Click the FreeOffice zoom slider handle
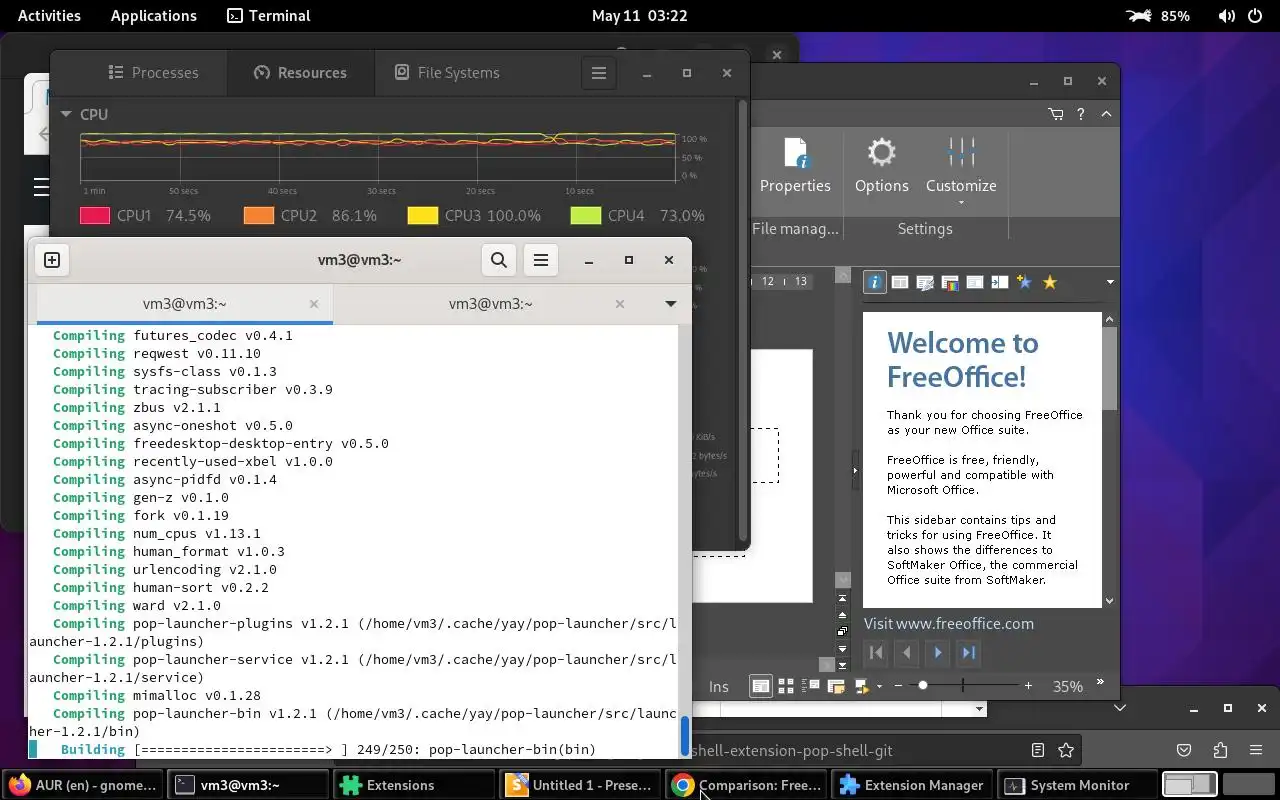This screenshot has width=1280, height=800. click(x=922, y=686)
